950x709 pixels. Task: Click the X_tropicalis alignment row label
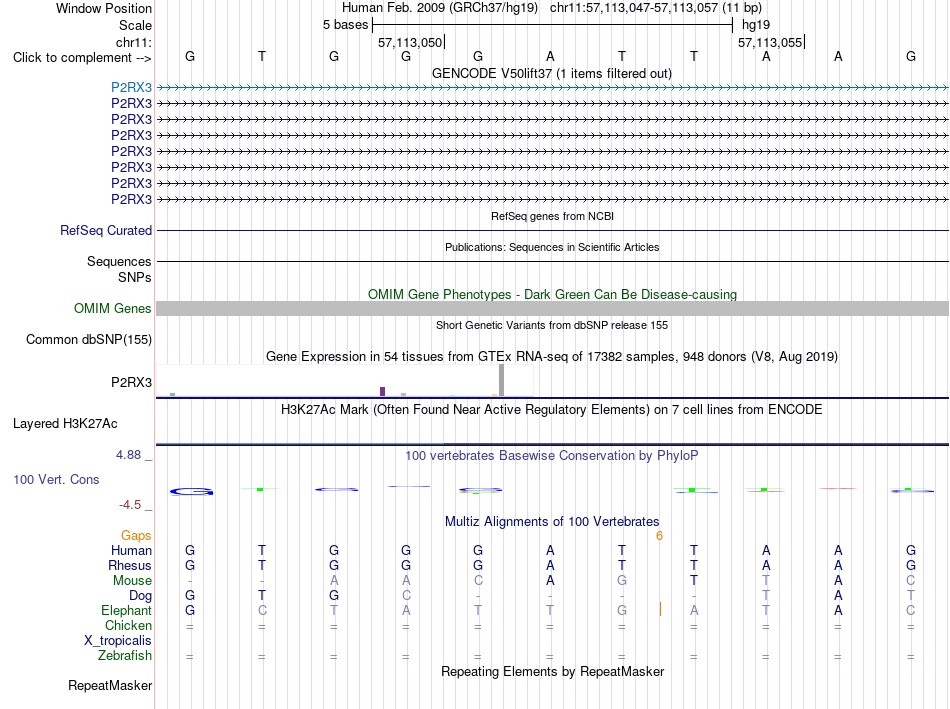click(118, 641)
